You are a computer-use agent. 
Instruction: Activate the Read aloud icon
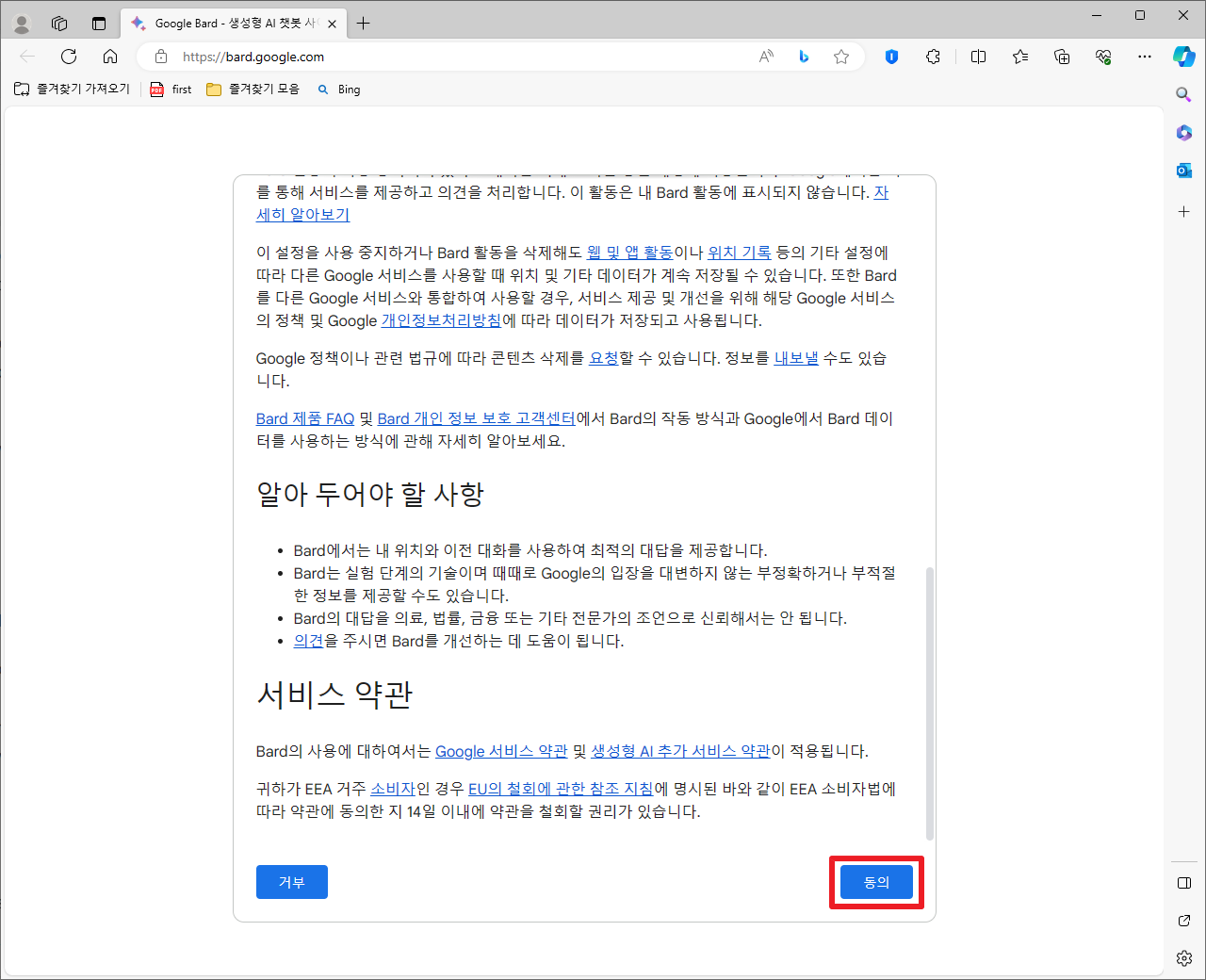[x=766, y=57]
